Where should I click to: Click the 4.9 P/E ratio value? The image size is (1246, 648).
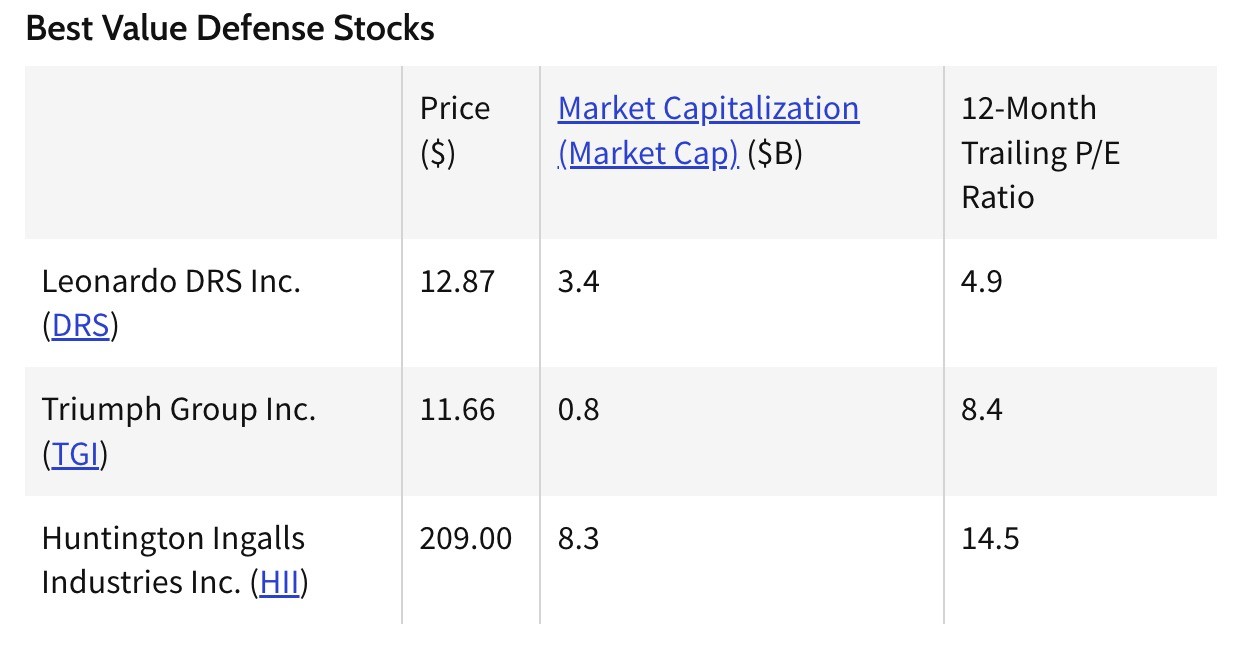pos(982,282)
